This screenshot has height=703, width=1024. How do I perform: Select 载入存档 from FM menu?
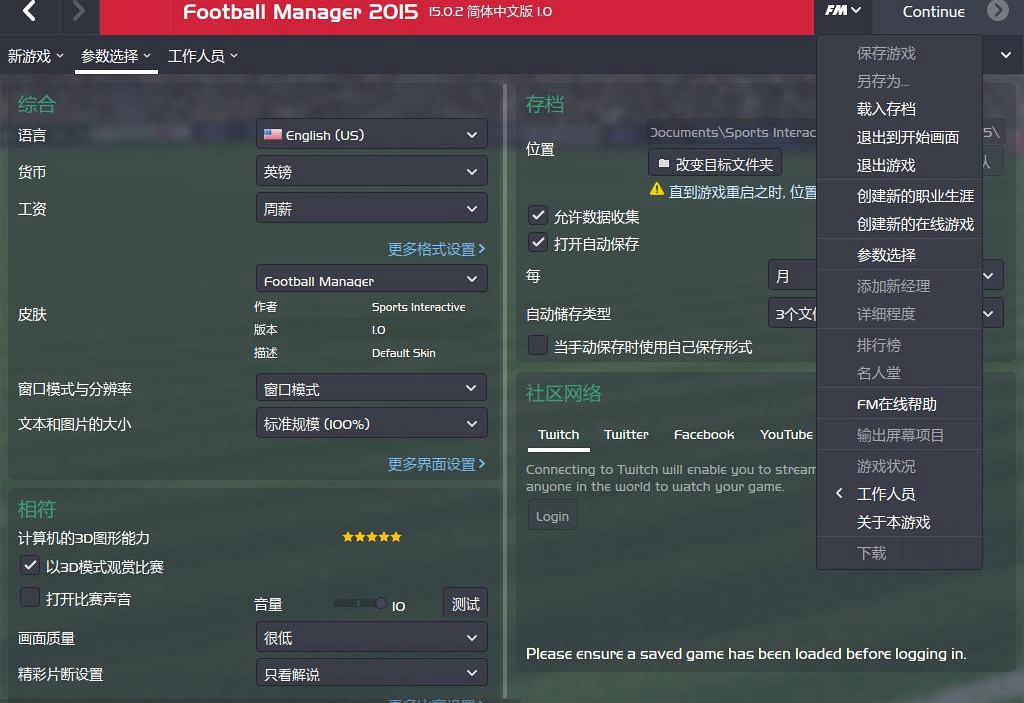[x=886, y=109]
